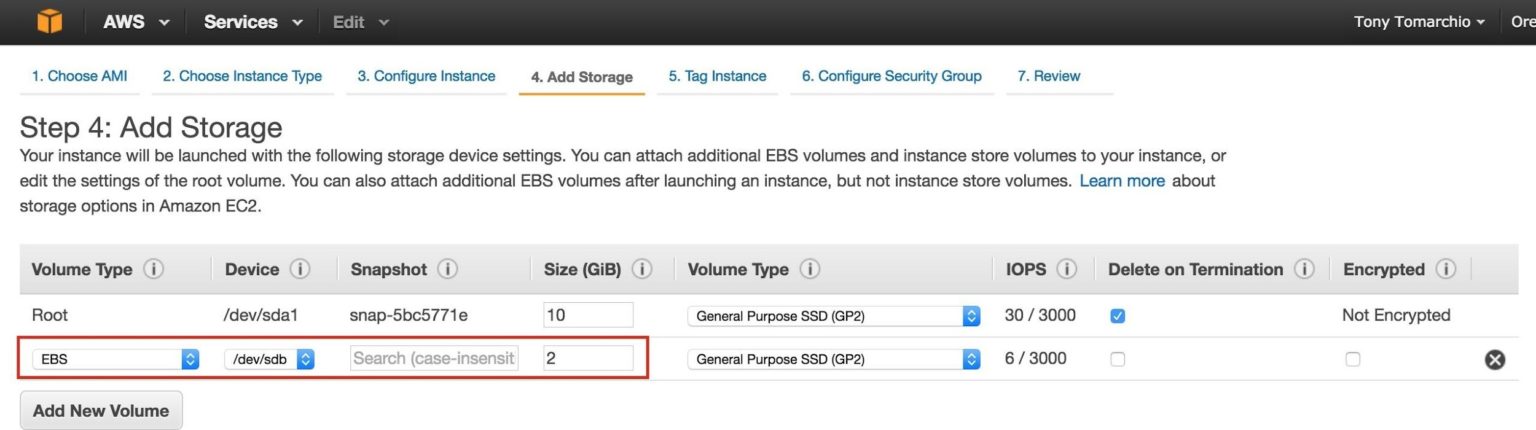Remove the EBS volume row with X icon

click(1495, 359)
